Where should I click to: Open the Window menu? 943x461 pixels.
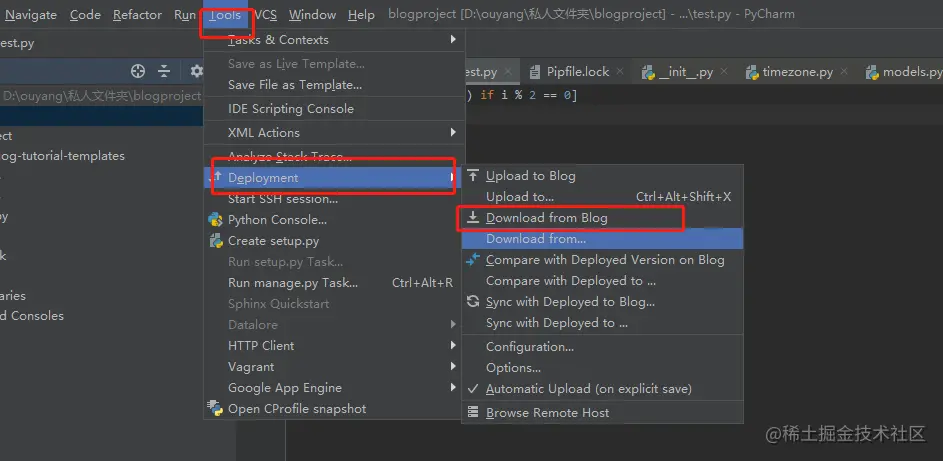pyautogui.click(x=312, y=14)
